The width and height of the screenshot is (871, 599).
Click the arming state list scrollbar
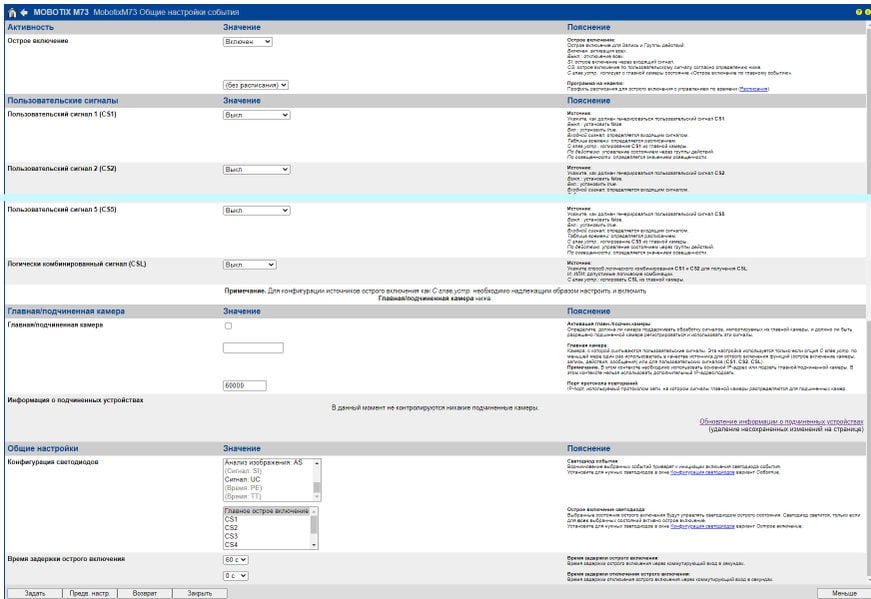coord(314,528)
